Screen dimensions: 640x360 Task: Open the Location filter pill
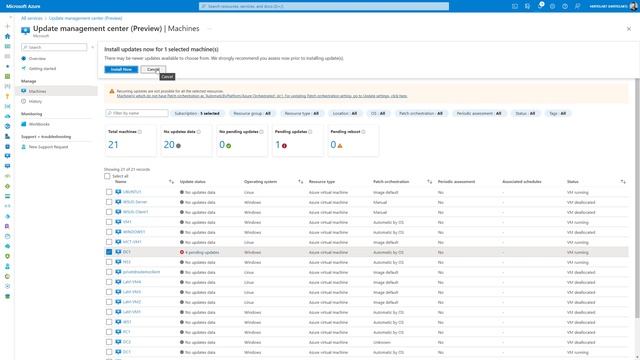click(x=345, y=113)
